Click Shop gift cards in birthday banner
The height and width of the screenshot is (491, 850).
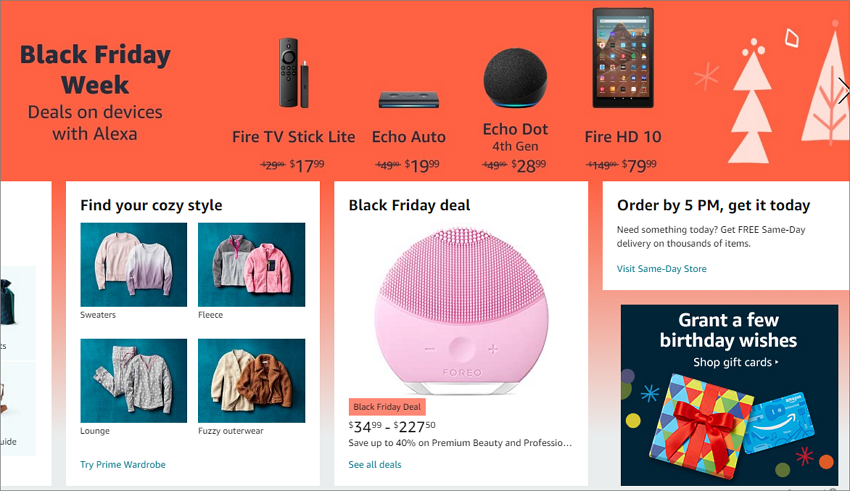click(x=735, y=363)
